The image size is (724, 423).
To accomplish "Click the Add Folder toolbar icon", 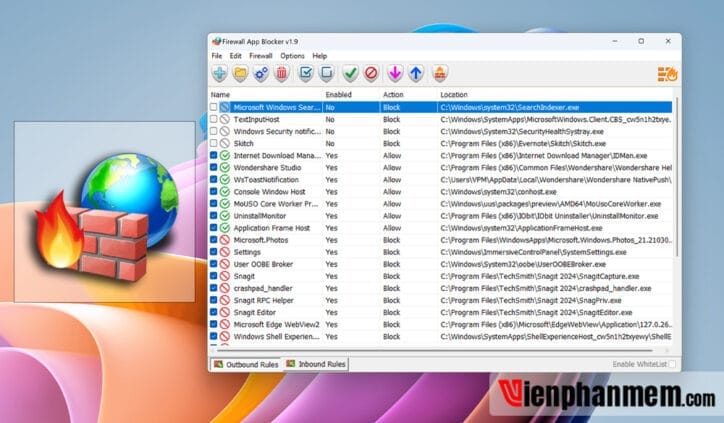I will point(241,73).
